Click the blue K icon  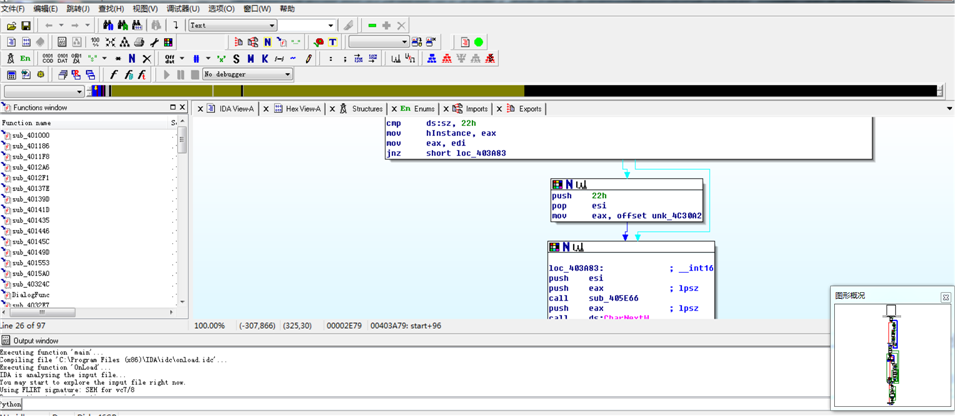[265, 58]
